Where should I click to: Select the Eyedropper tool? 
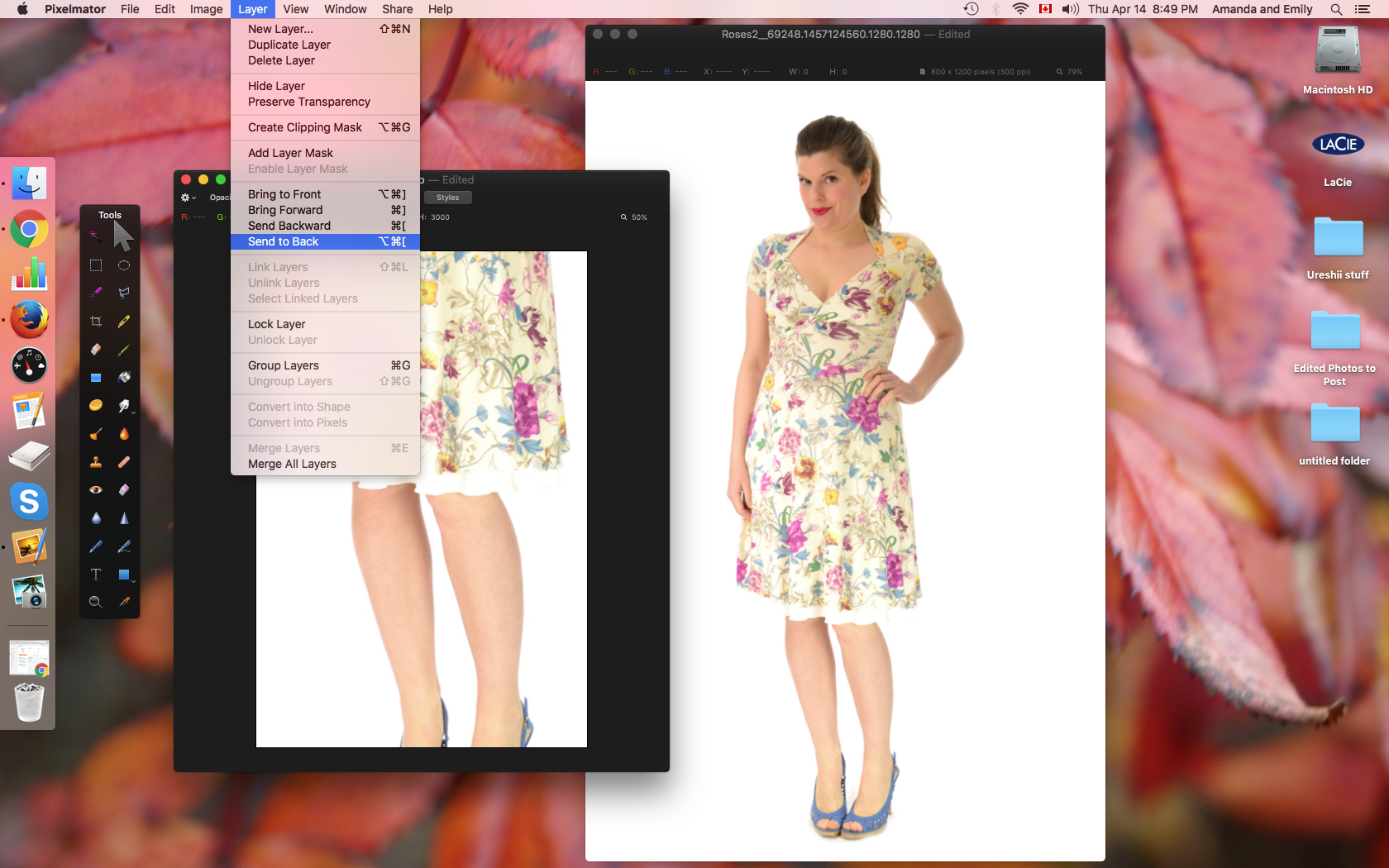(x=124, y=602)
